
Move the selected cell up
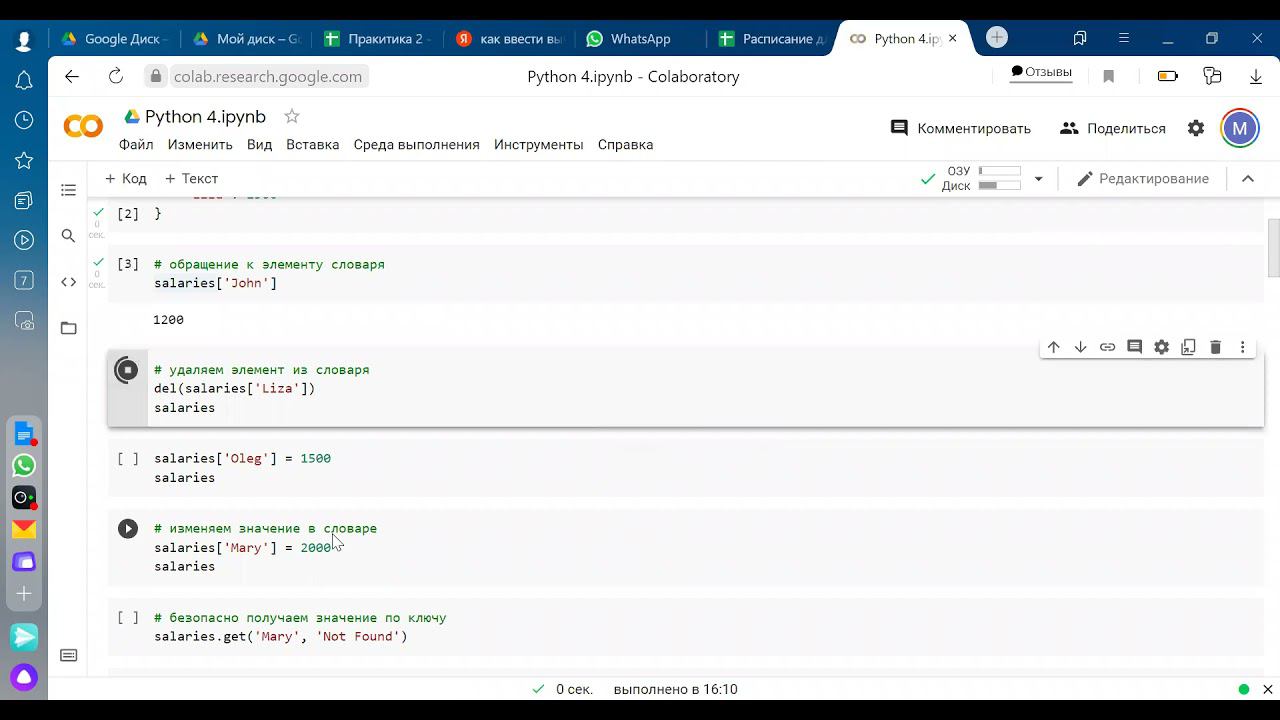point(1053,347)
